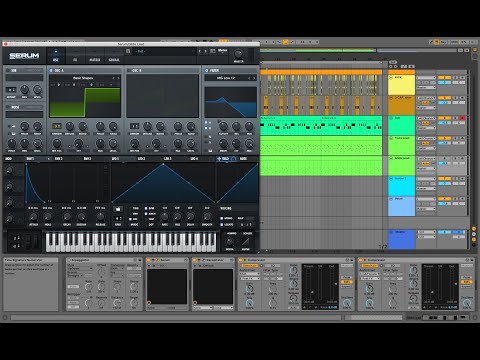480x360 pixels.
Task: Toggle first Compressor device activator
Action: pos(242,260)
